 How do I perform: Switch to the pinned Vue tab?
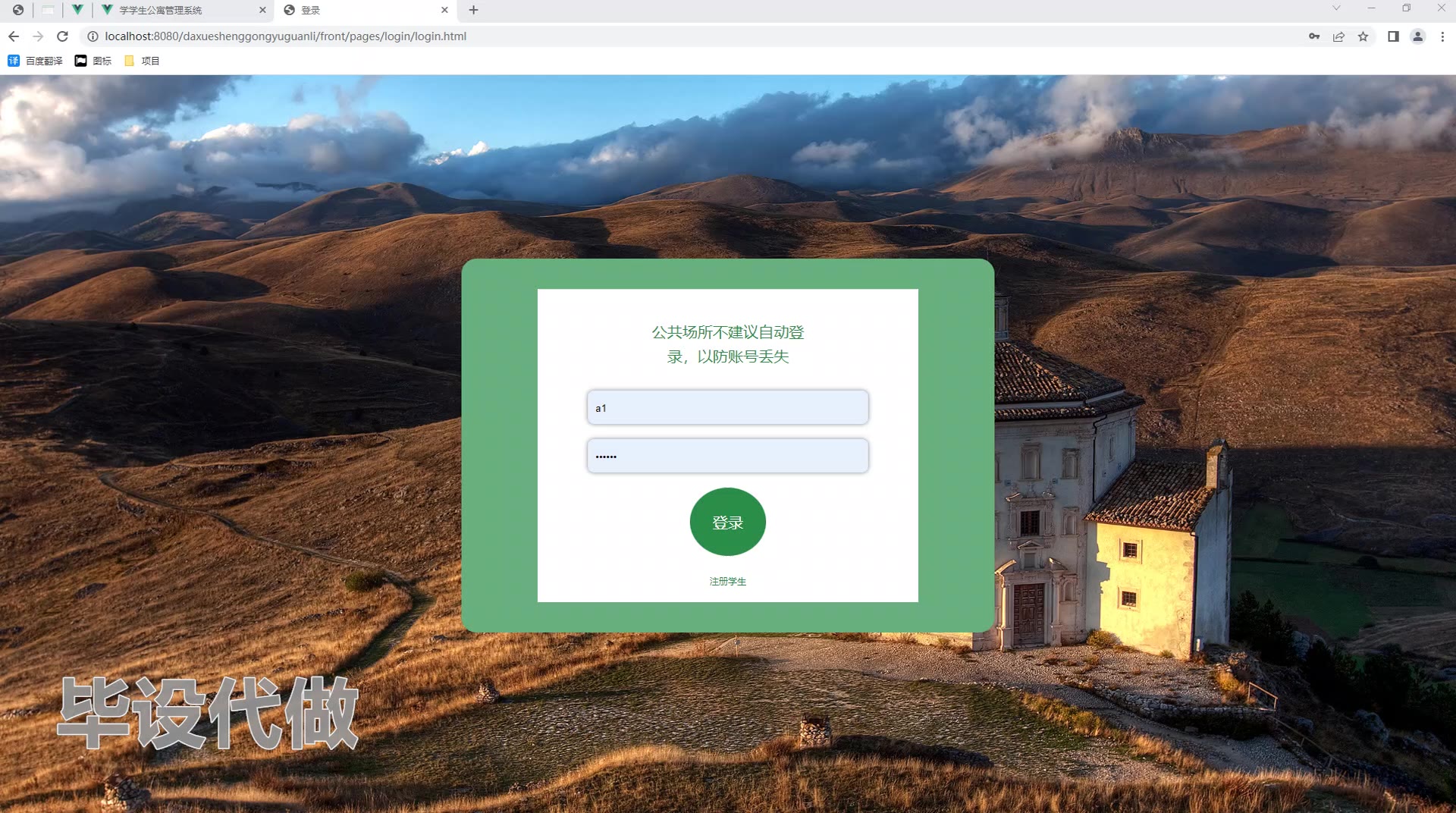point(77,10)
